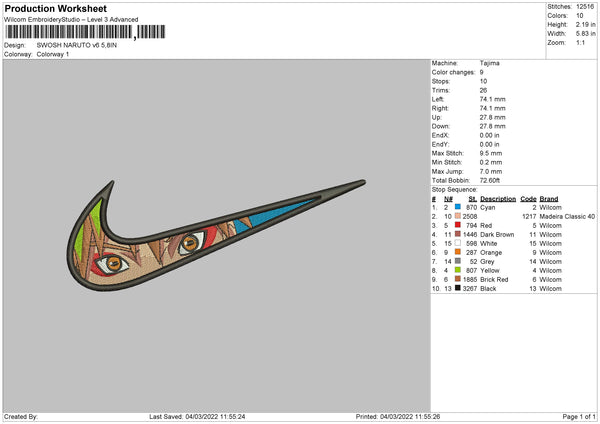Image resolution: width=600 pixels, height=424 pixels.
Task: Click the Brick Red color swatch
Action: (x=458, y=279)
